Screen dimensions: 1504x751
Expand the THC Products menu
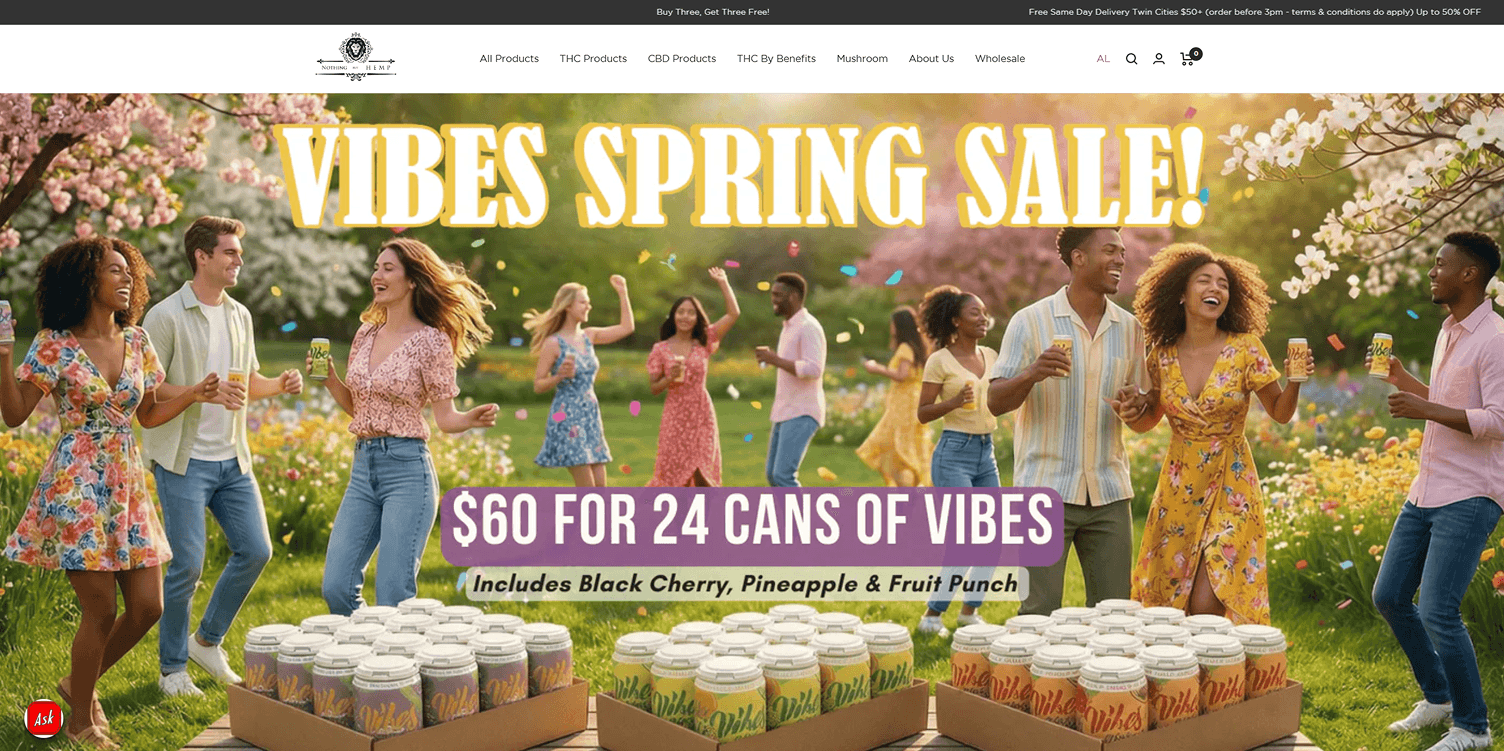[x=593, y=59]
